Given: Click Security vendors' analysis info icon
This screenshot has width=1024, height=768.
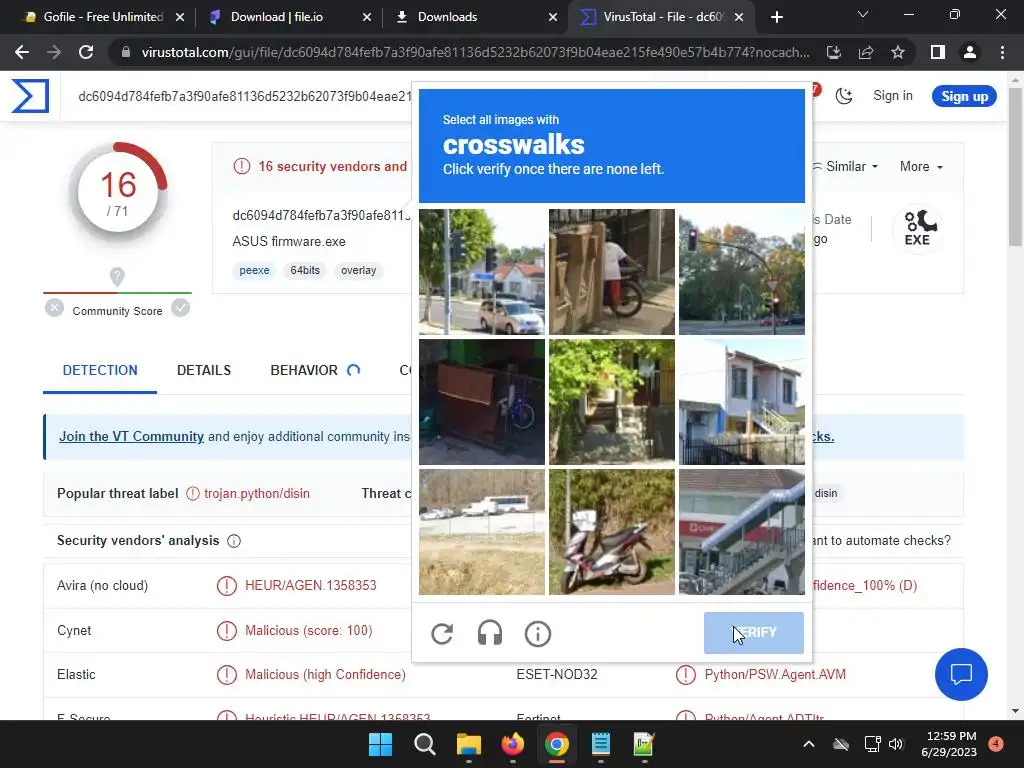Looking at the screenshot, I should tap(234, 541).
